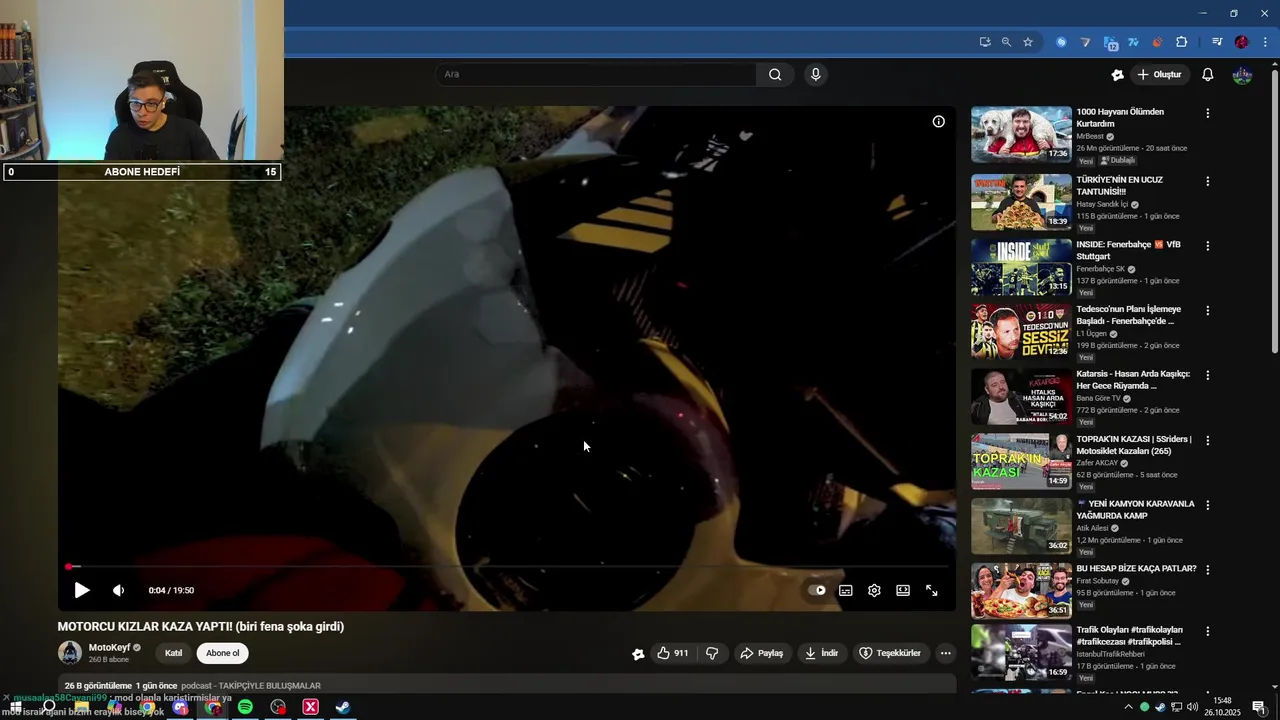Open Windows notification center
Image resolution: width=1280 pixels, height=720 pixels.
[1258, 707]
